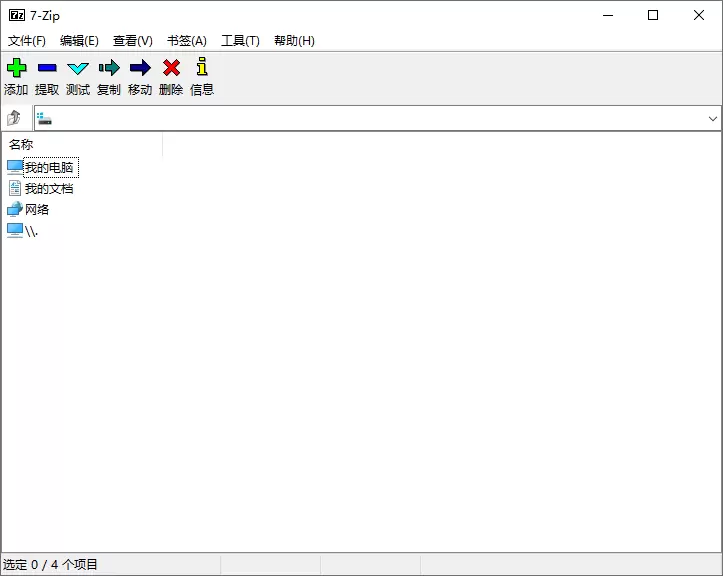Minimize the 7-Zip window
The image size is (723, 576).
[608, 15]
